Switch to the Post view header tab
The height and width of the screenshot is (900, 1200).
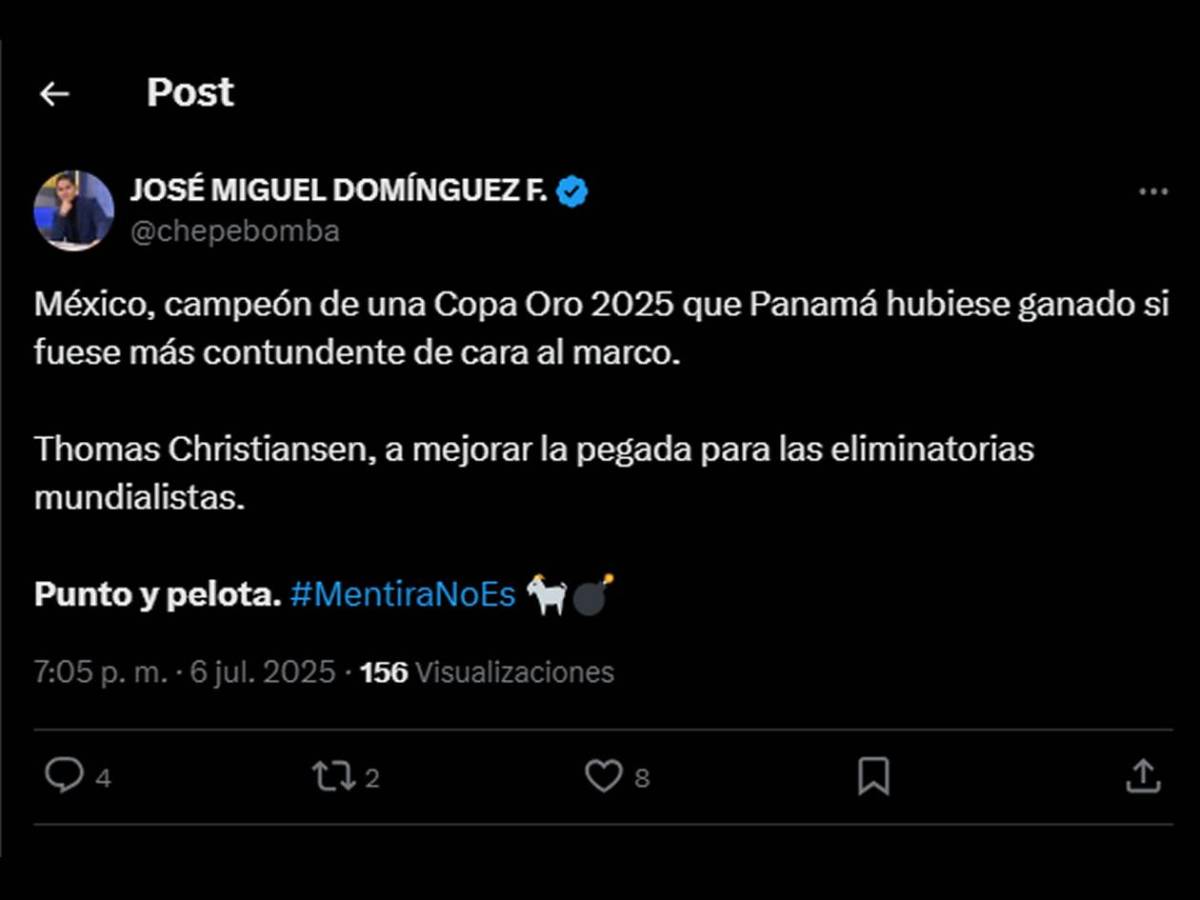tap(190, 92)
